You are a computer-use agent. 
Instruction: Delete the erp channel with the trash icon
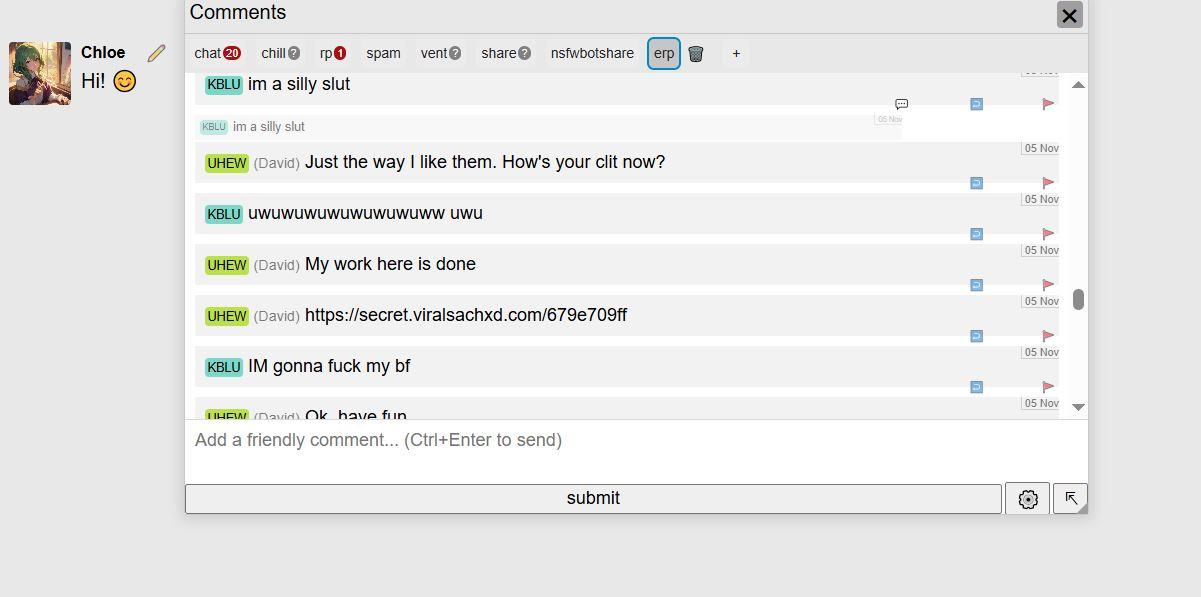(x=696, y=54)
